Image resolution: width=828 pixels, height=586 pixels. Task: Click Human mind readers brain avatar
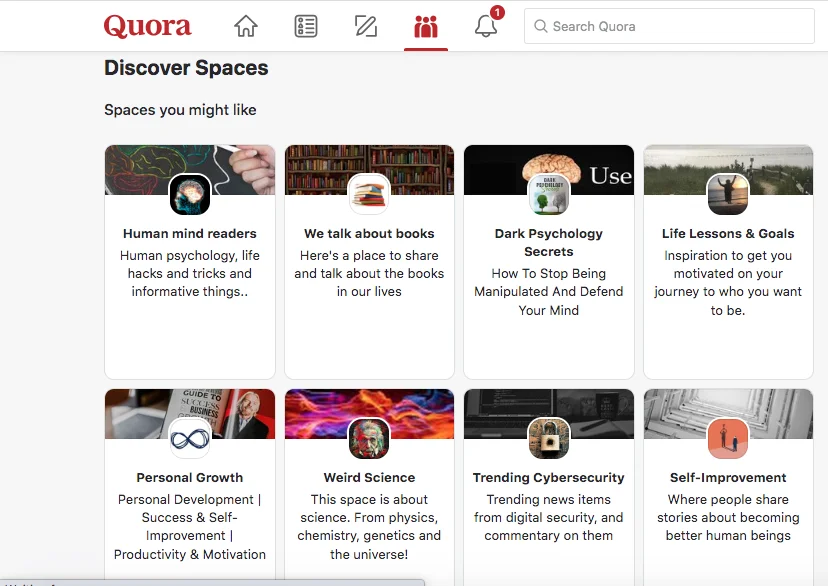[190, 194]
